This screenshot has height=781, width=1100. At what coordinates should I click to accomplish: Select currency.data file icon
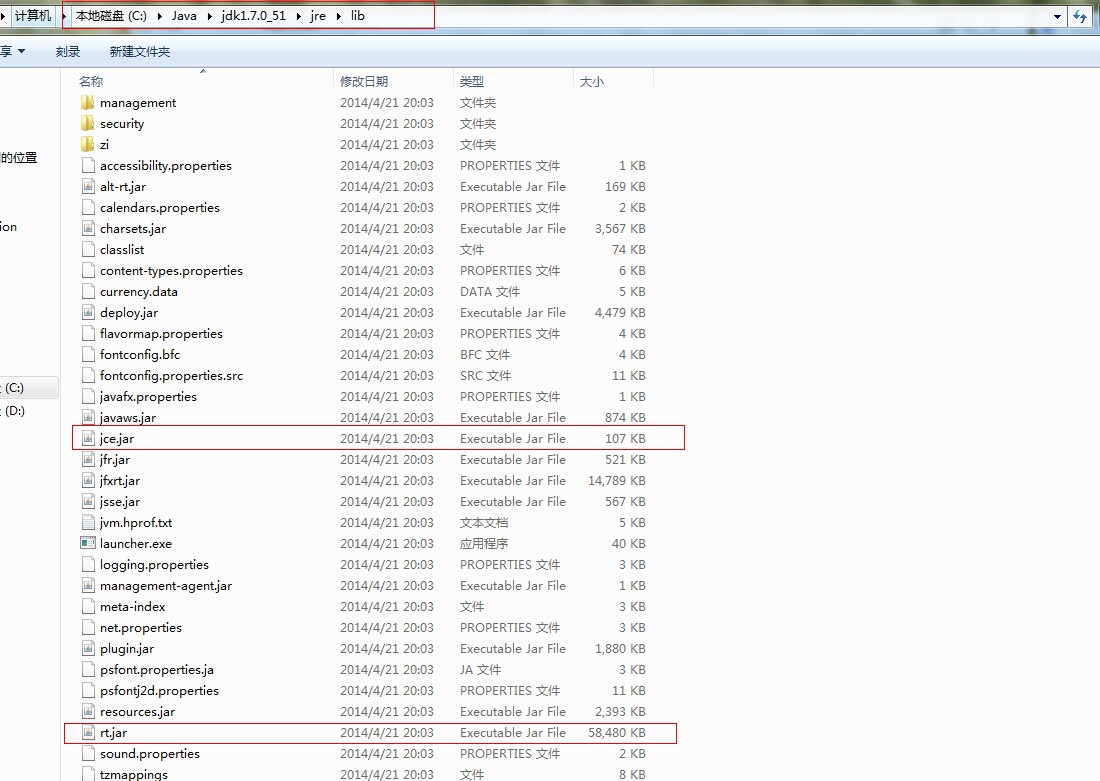[88, 291]
